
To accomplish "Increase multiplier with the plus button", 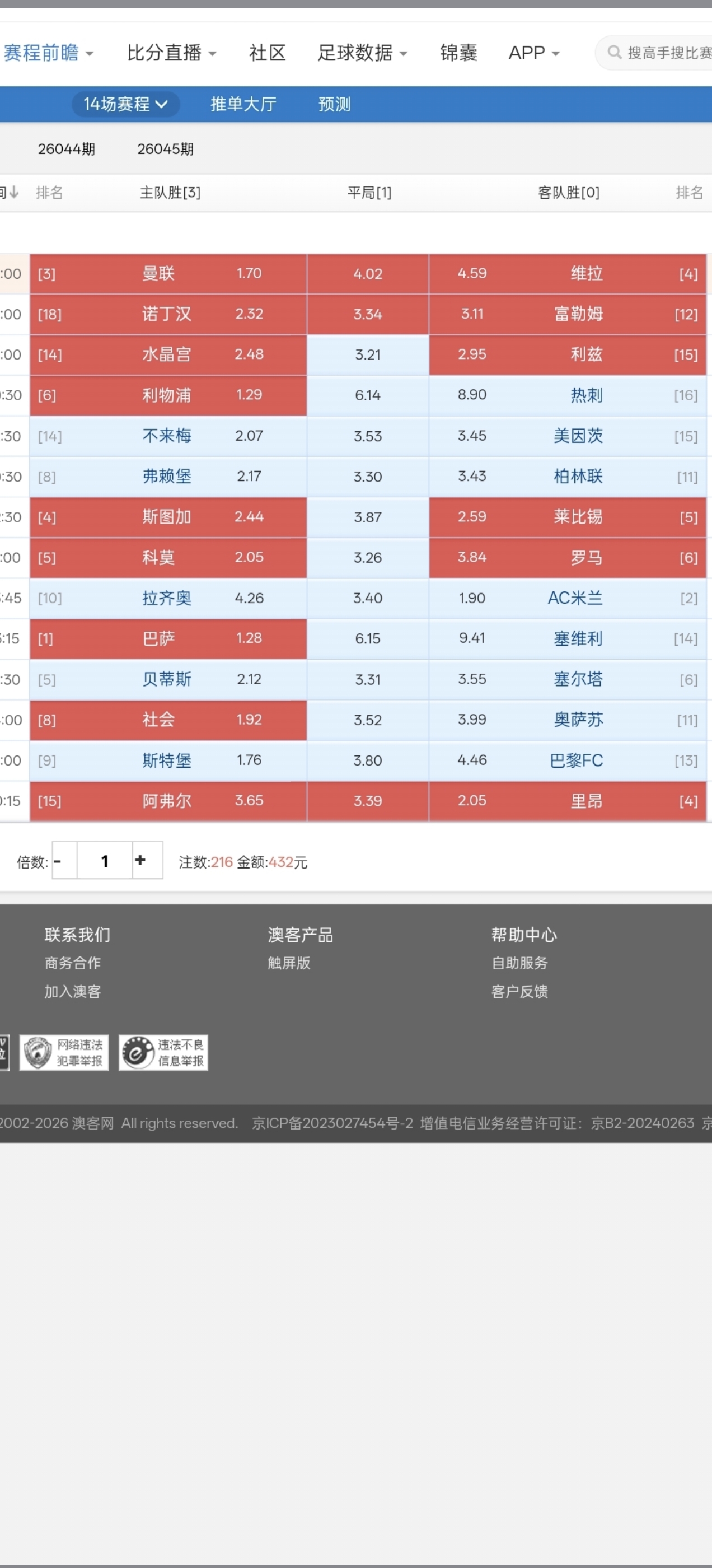I will pyautogui.click(x=140, y=860).
